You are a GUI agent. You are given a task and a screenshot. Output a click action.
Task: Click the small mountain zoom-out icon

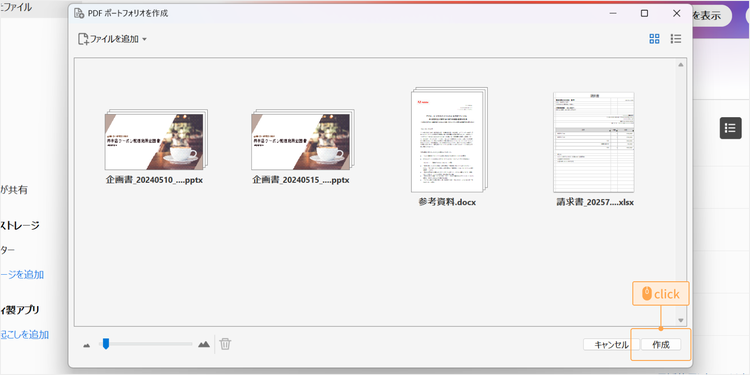point(87,345)
